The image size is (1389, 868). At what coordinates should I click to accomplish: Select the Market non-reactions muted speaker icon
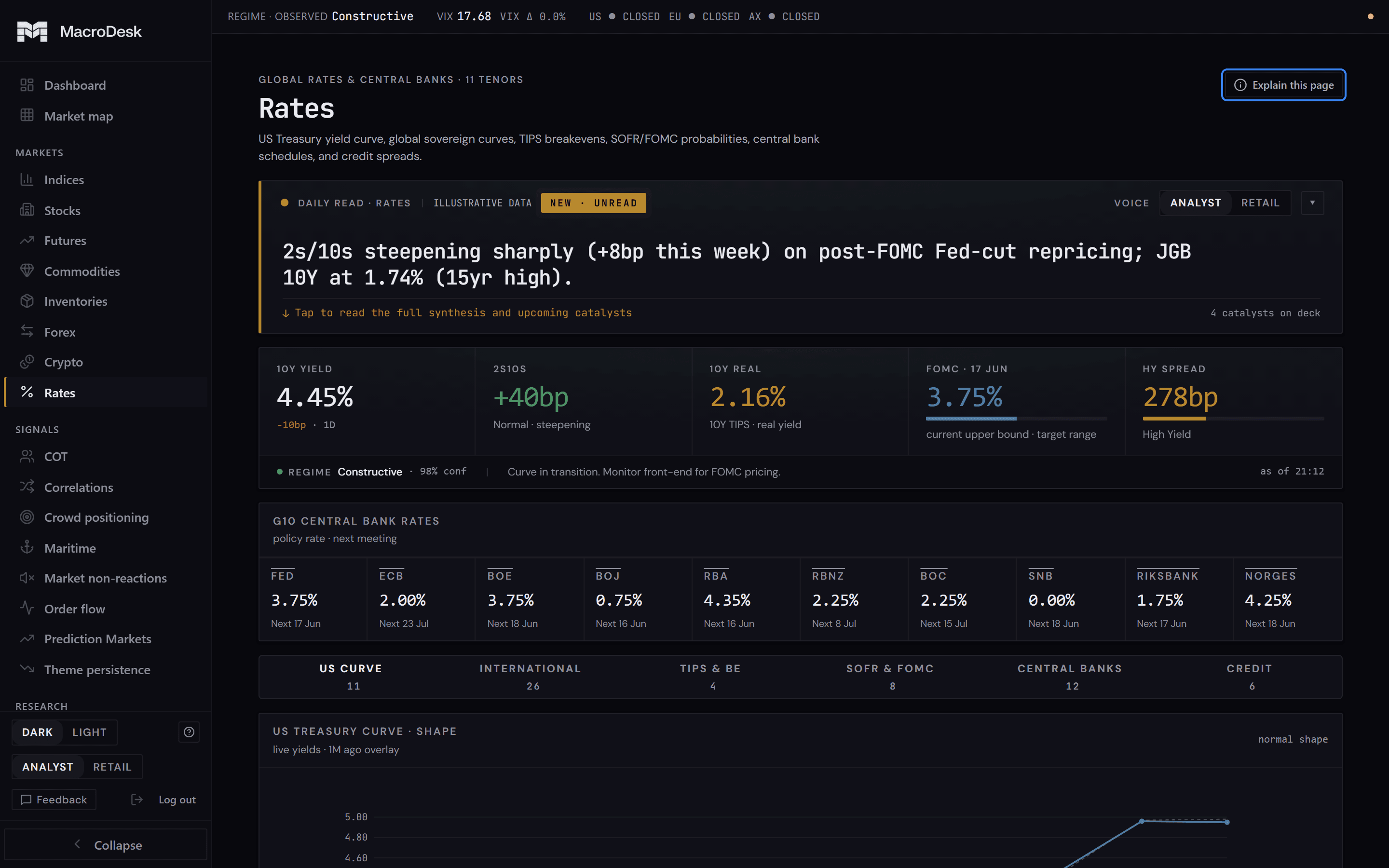(27, 578)
